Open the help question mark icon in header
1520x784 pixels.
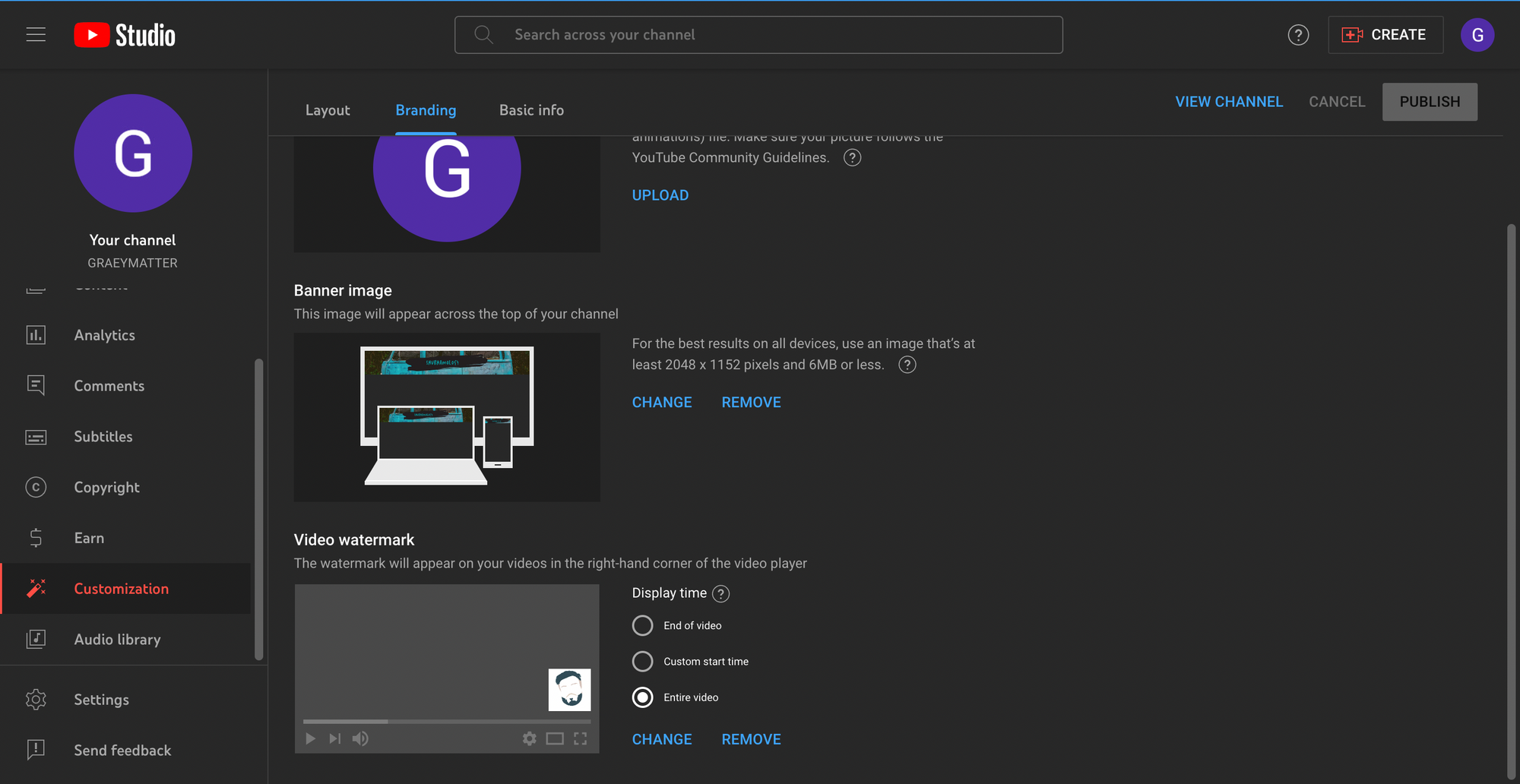coord(1298,35)
